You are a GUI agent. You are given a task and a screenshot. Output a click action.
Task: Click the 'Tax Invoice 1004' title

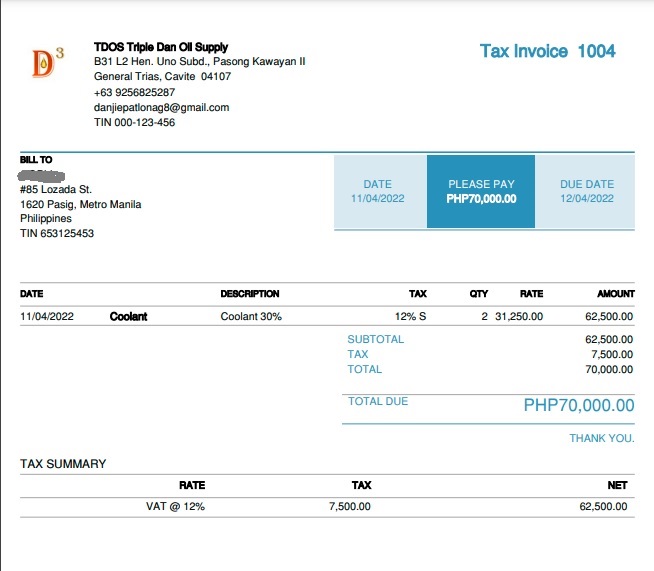[x=548, y=51]
